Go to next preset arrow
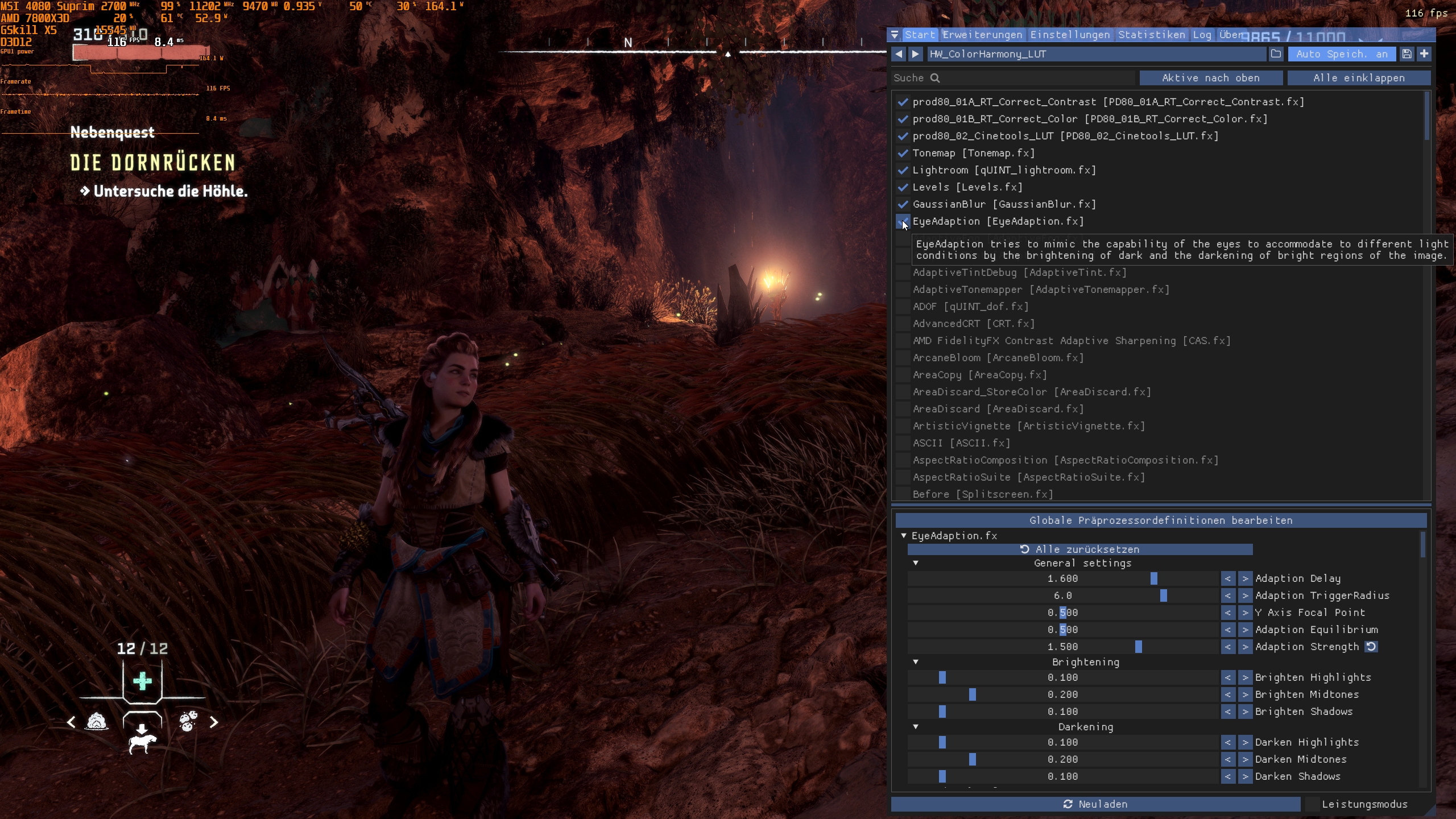 tap(915, 54)
